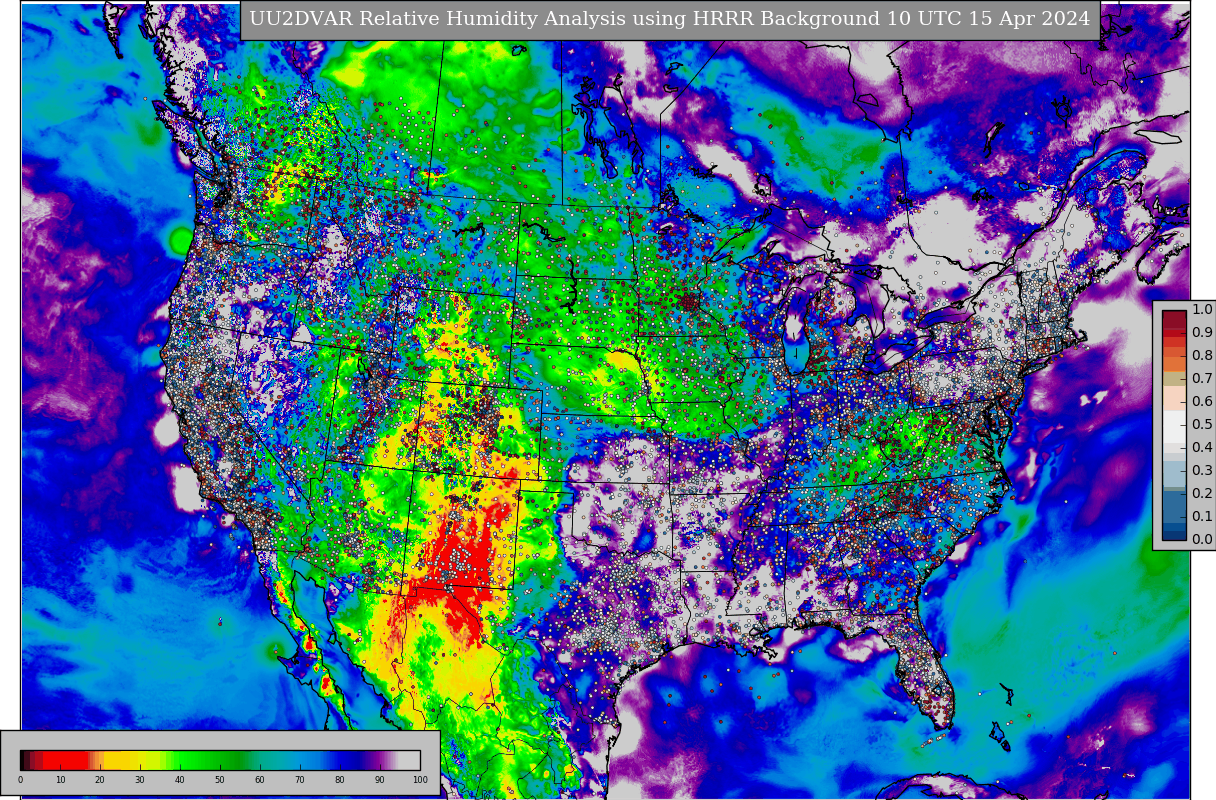1216x800 pixels.
Task: Pick the light gray end of humidity colorbar
Action: pyautogui.click(x=409, y=760)
